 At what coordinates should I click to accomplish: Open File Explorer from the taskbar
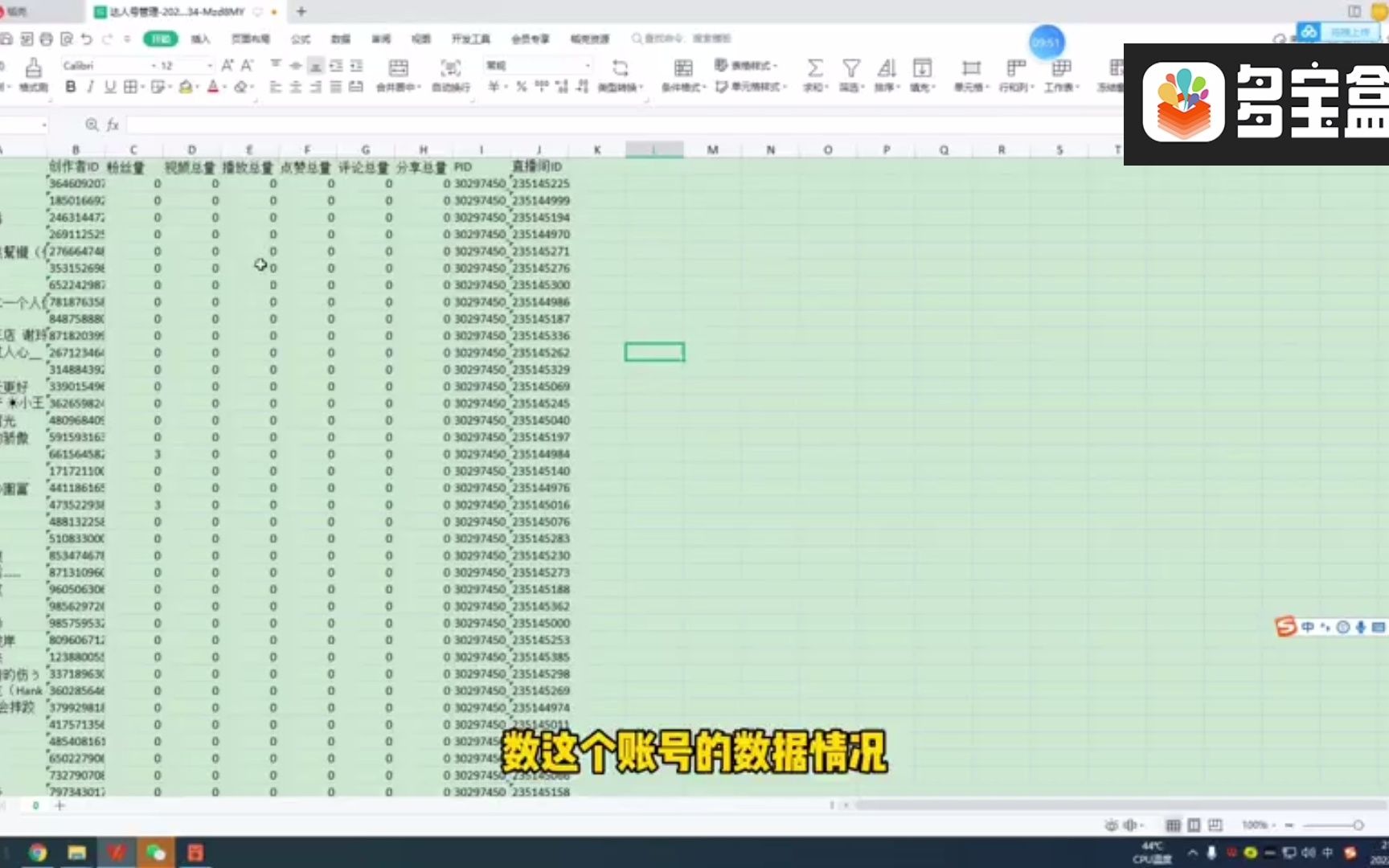(77, 852)
